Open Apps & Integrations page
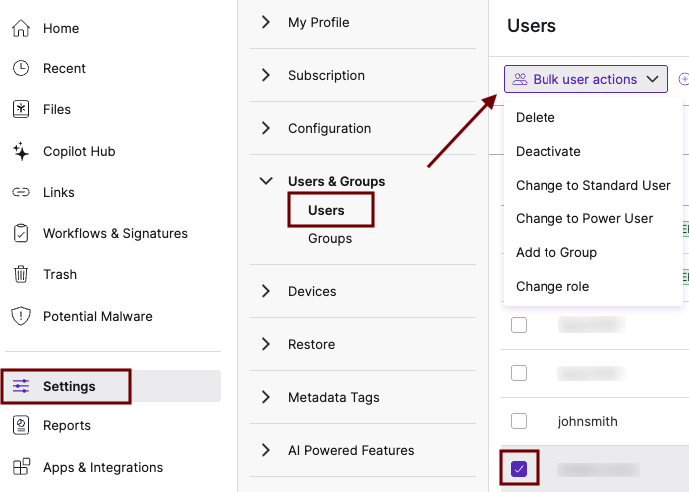The image size is (689, 492). click(x=103, y=467)
